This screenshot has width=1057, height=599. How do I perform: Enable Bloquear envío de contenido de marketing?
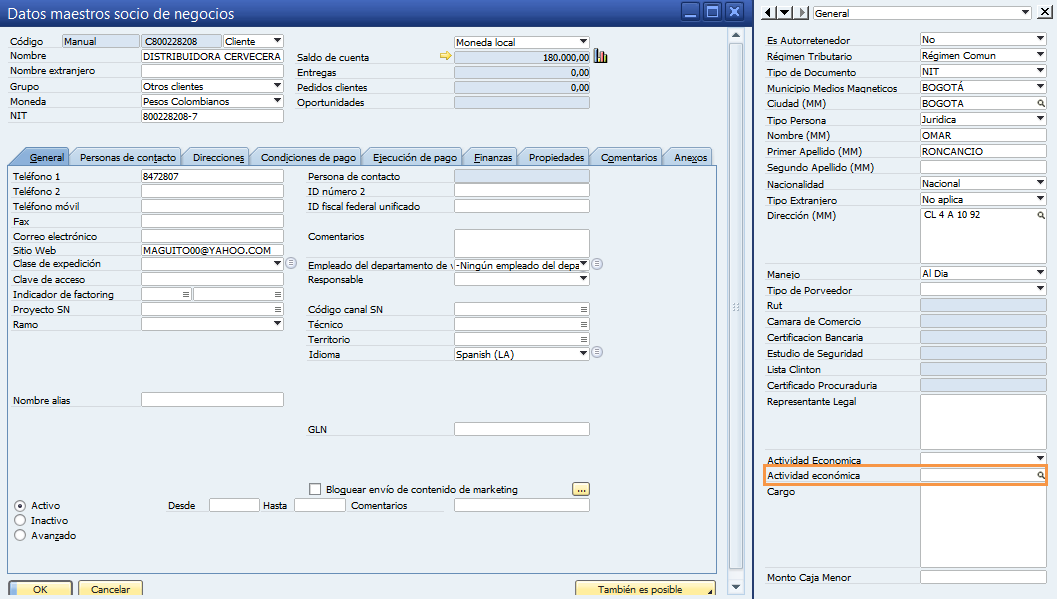tap(315, 489)
